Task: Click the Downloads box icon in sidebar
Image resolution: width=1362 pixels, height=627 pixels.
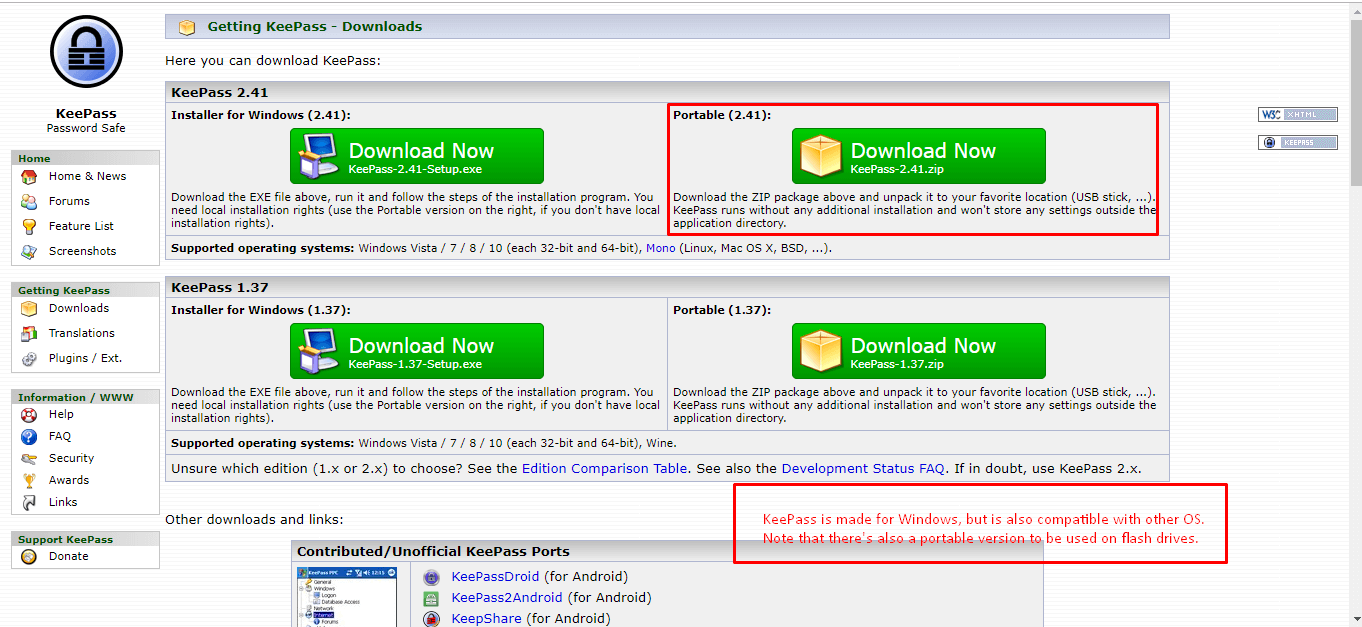Action: click(x=29, y=308)
